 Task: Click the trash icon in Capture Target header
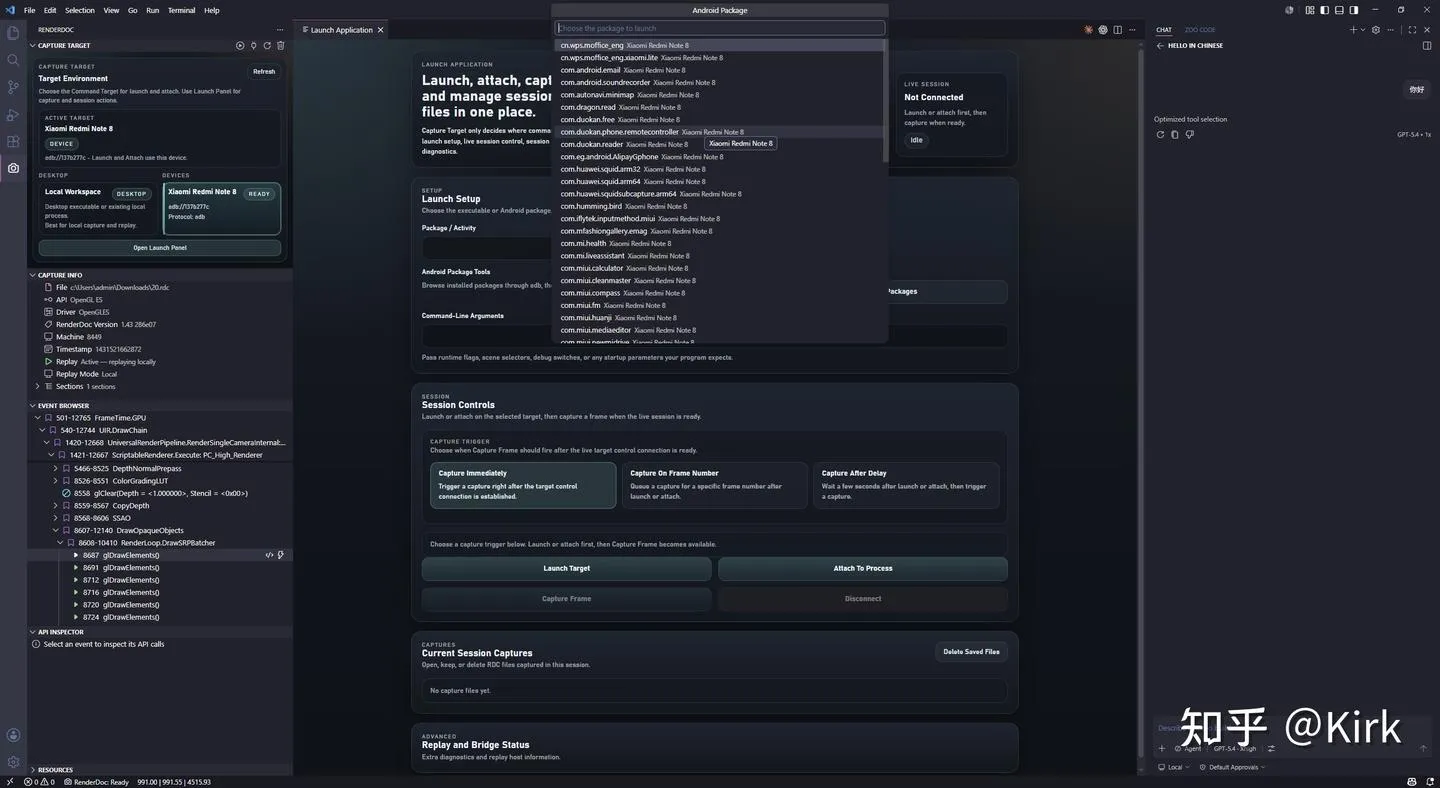click(281, 45)
